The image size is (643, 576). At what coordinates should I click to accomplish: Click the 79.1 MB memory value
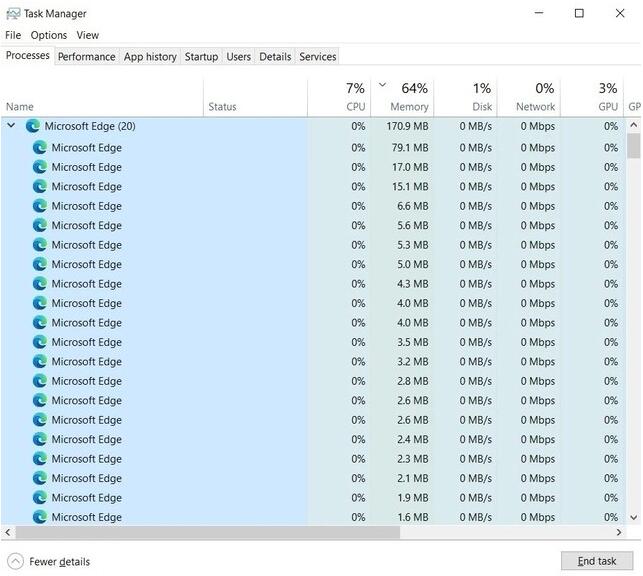[410, 148]
